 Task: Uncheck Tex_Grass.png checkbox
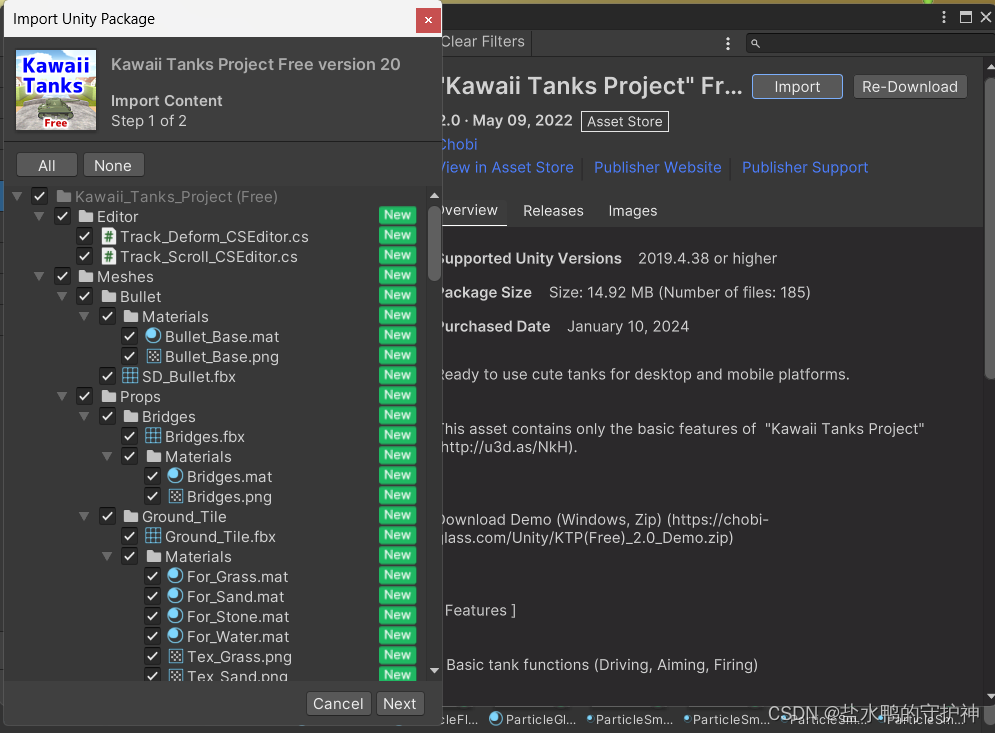[x=152, y=656]
